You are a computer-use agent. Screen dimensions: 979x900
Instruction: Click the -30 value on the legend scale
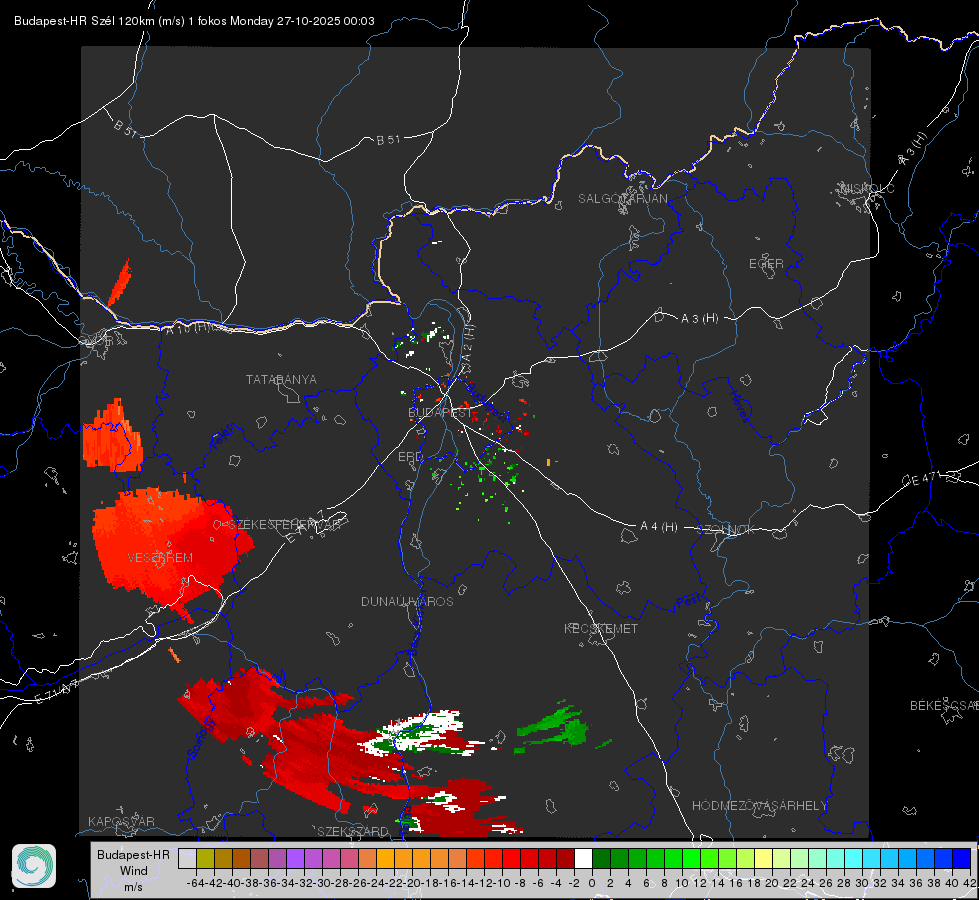[322, 883]
